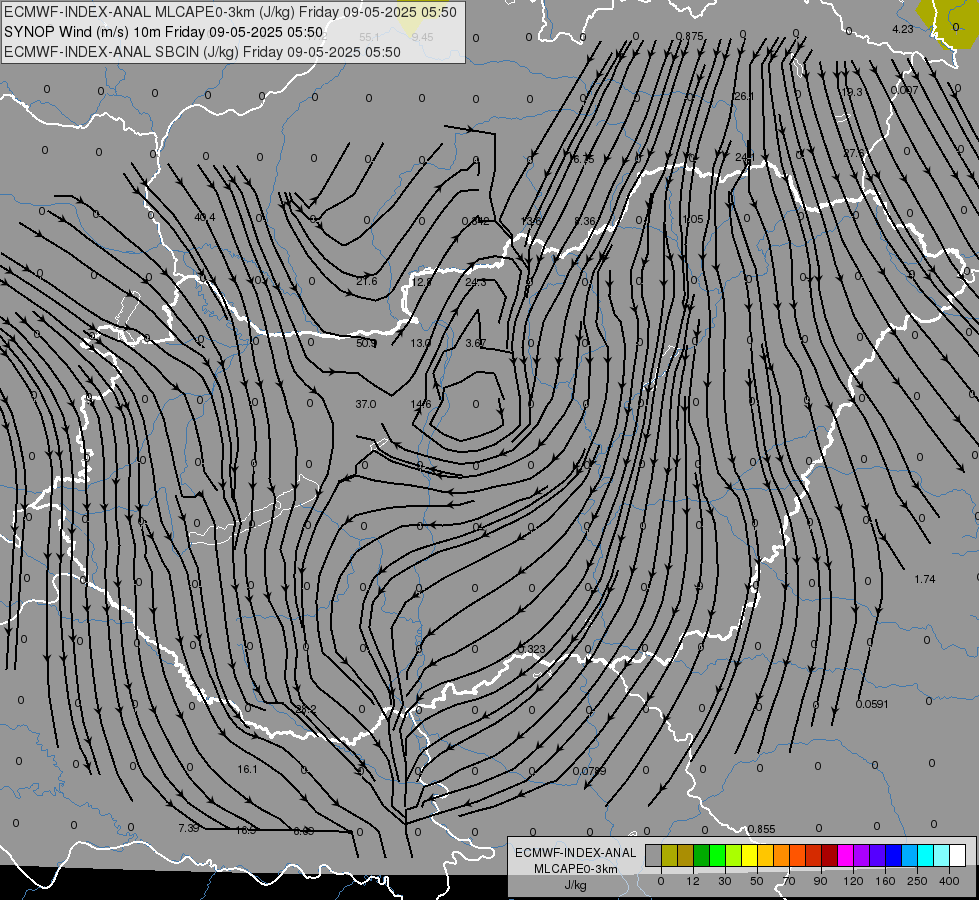Click the map value 7.39
This screenshot has width=979, height=900.
coord(189,828)
